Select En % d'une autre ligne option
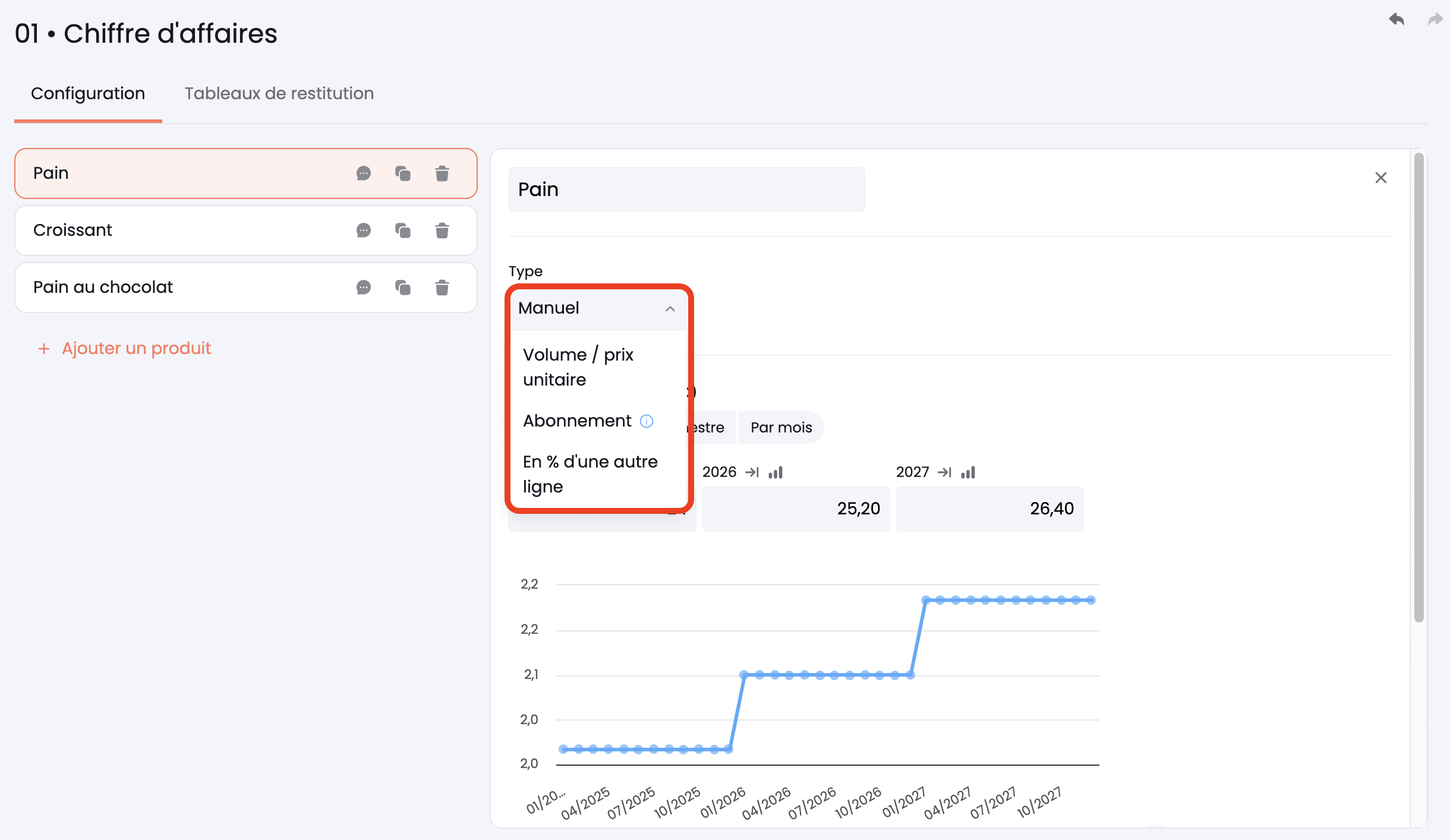 [598, 474]
